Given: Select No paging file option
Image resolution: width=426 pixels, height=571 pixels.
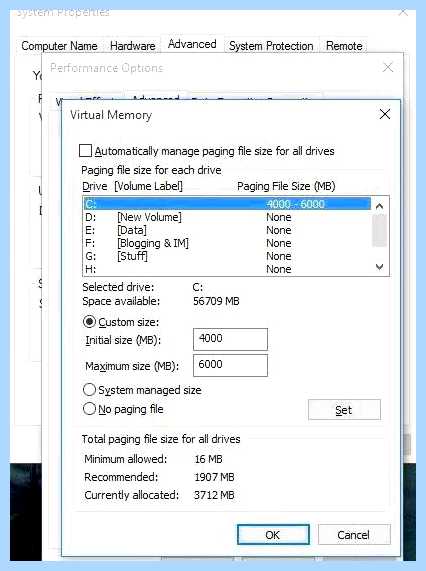Looking at the screenshot, I should point(89,409).
